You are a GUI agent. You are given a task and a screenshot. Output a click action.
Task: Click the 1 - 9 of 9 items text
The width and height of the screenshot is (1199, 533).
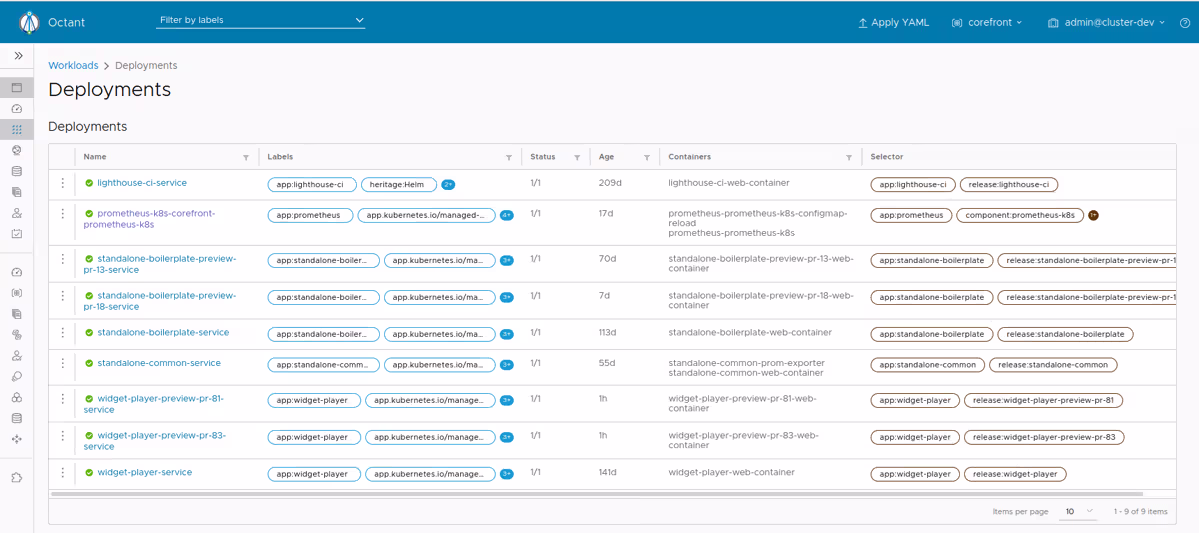[1140, 512]
